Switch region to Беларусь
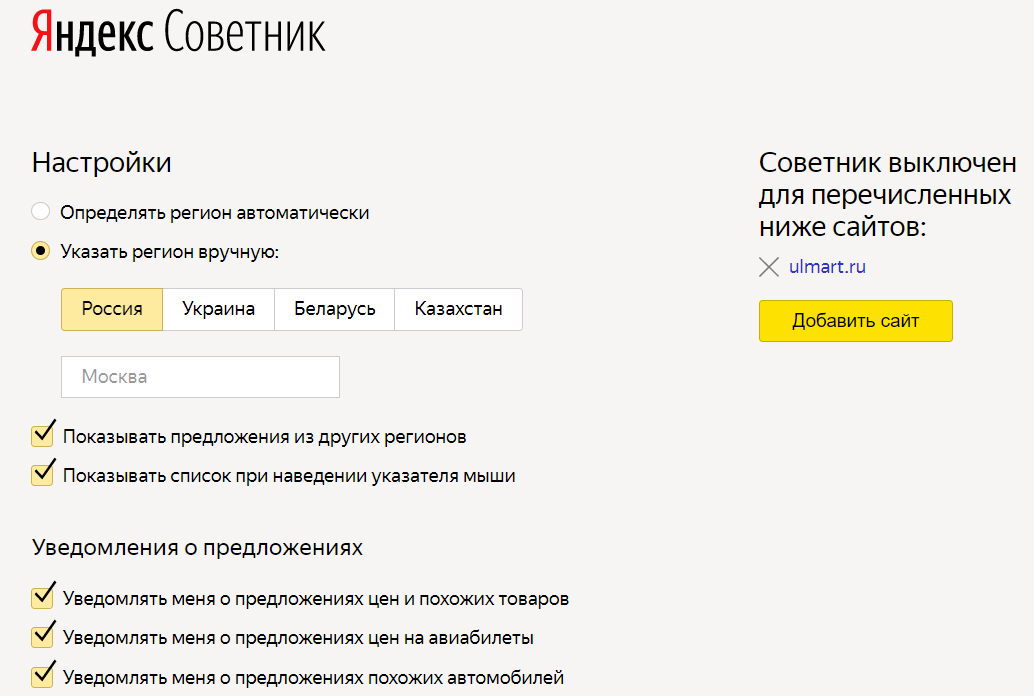Viewport: 1034px width, 696px height. click(334, 309)
